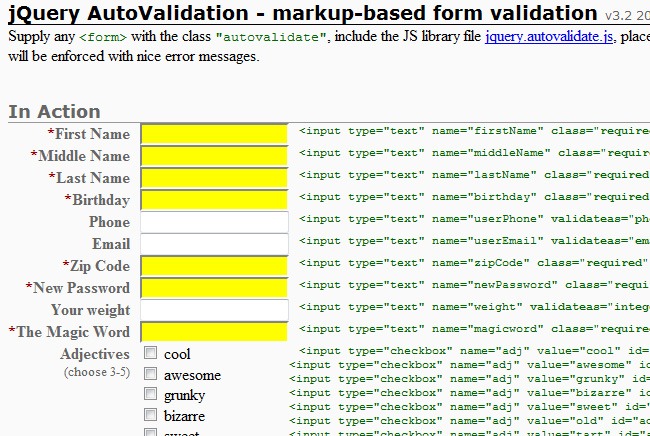Viewport: 650px width, 436px height.
Task: Select the Adjectives label
Action: pyautogui.click(x=95, y=354)
